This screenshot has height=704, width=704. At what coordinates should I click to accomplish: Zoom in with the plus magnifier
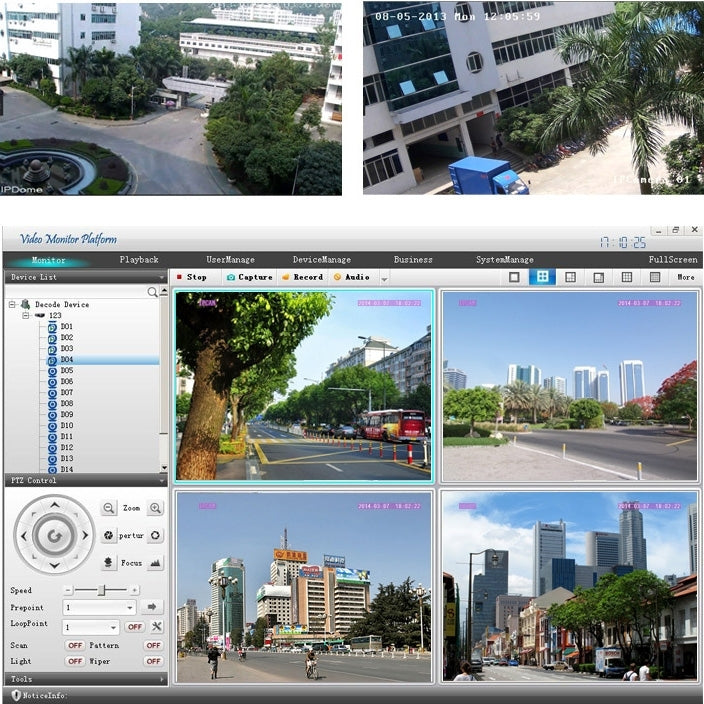(x=155, y=508)
